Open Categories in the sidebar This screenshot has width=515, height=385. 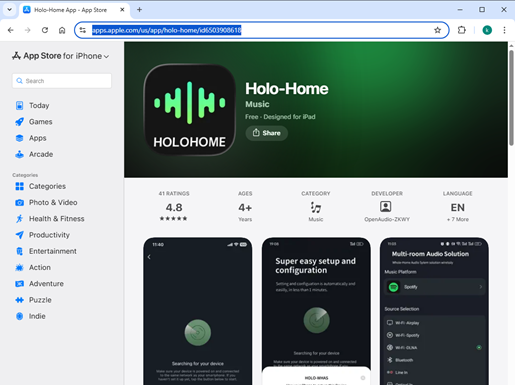(47, 186)
